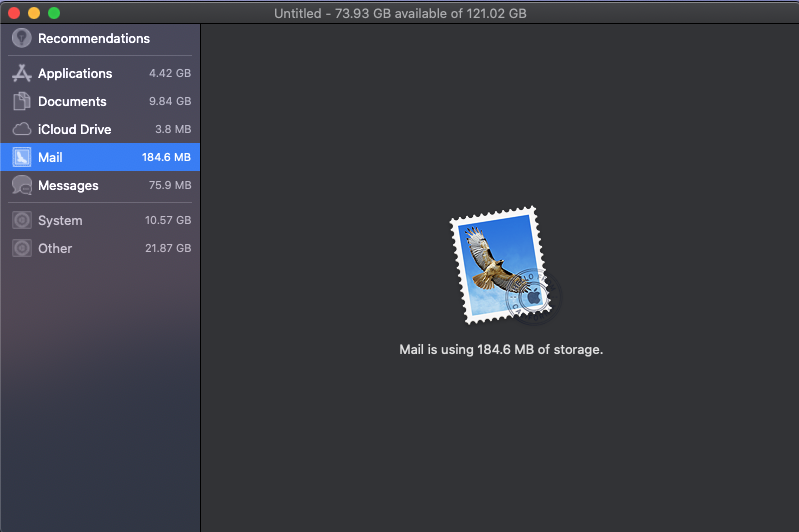Click the Messages speech bubble icon
799x532 pixels.
pyautogui.click(x=21, y=185)
